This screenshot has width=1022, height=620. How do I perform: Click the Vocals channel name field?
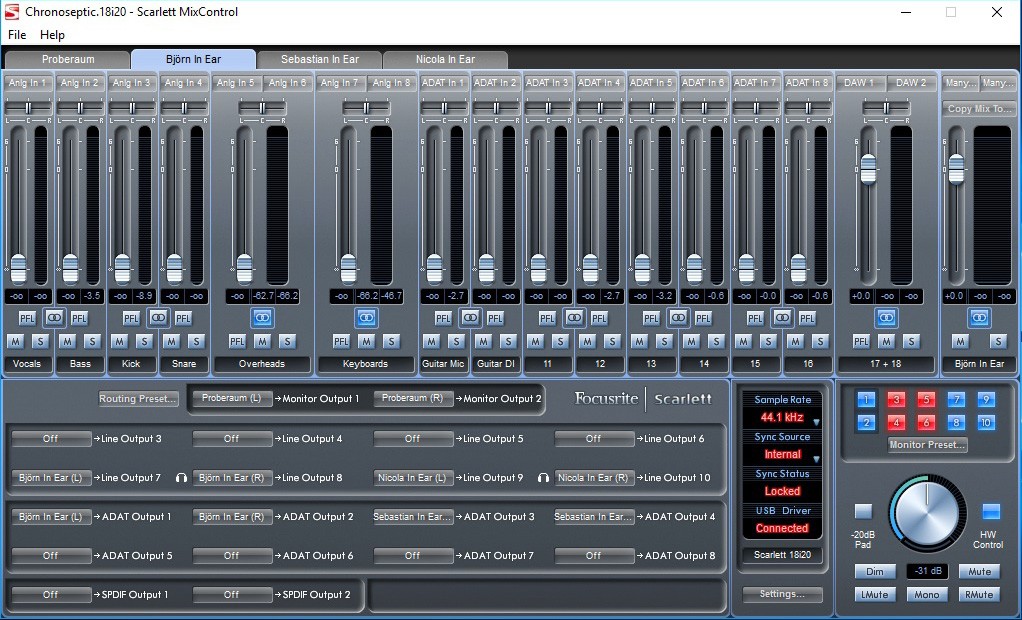(x=27, y=364)
